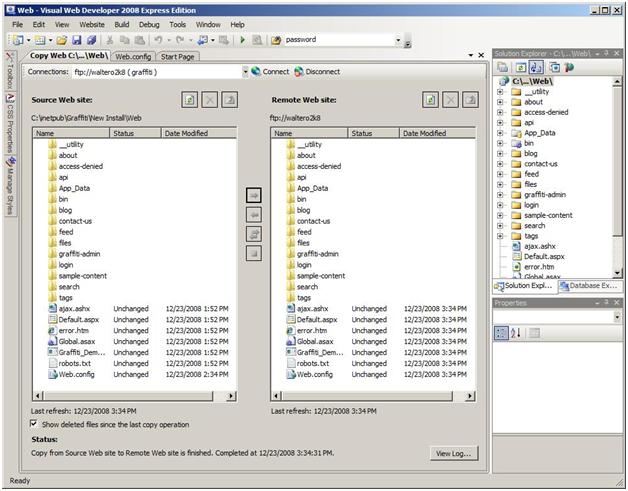Click the Open File toolbar icon
The height and width of the screenshot is (491, 628).
point(62,40)
